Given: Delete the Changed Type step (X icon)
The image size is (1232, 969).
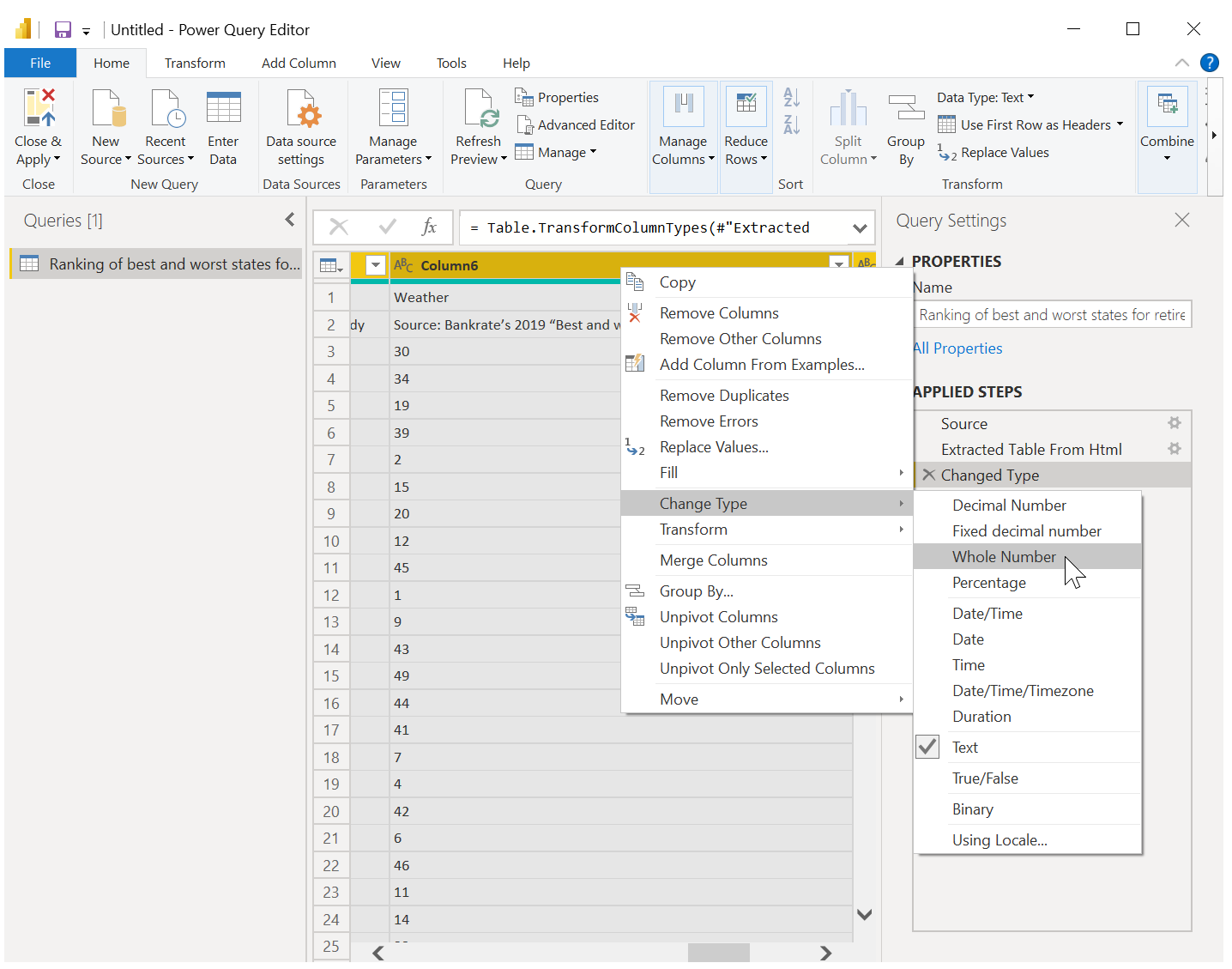Looking at the screenshot, I should (x=928, y=475).
